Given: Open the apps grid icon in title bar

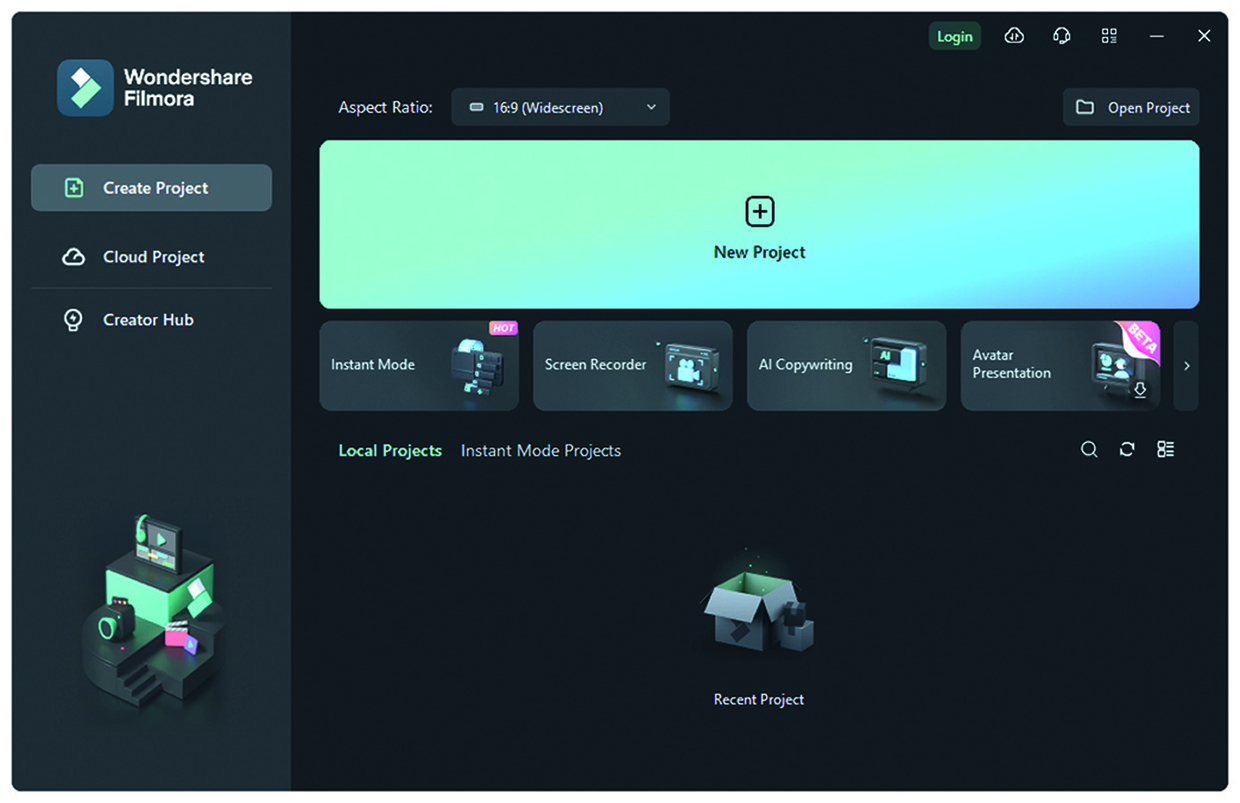Looking at the screenshot, I should (1109, 36).
